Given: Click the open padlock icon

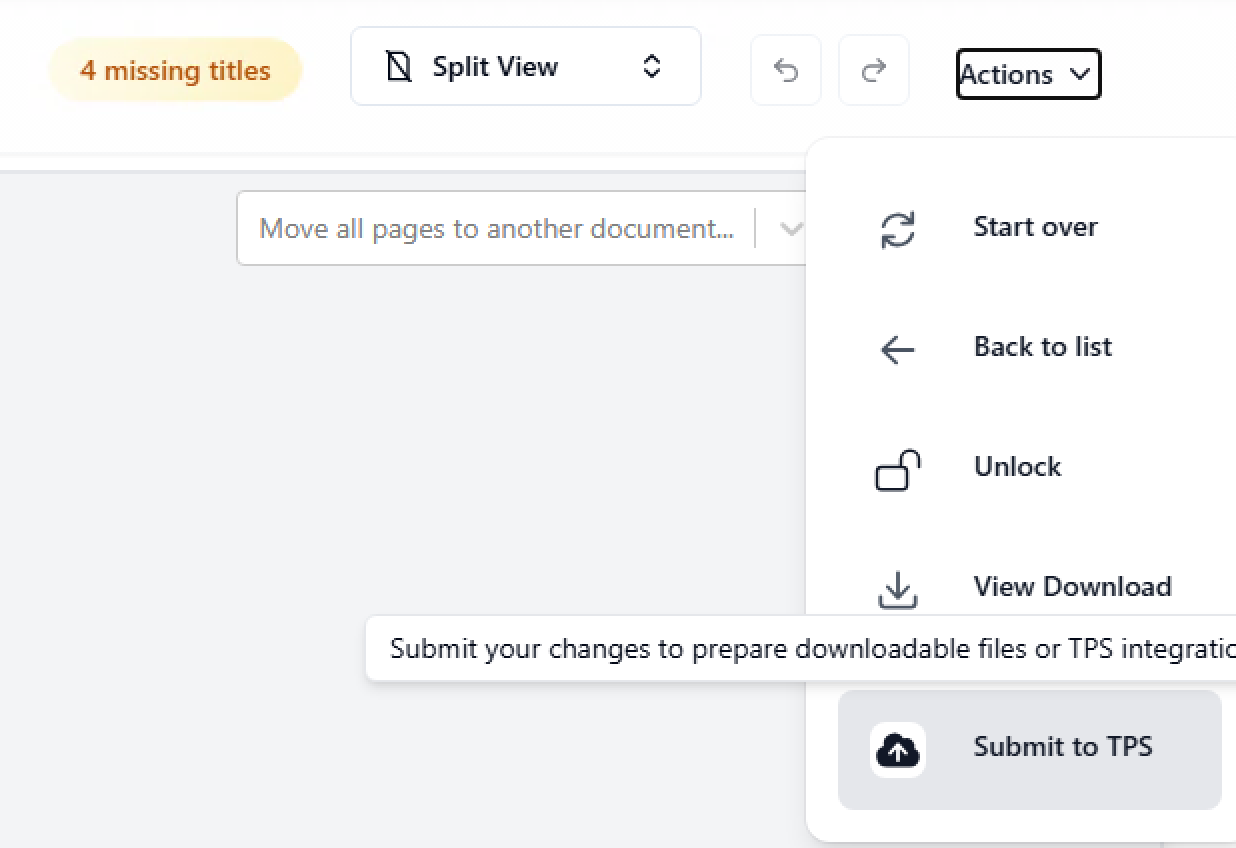Looking at the screenshot, I should pyautogui.click(x=898, y=470).
